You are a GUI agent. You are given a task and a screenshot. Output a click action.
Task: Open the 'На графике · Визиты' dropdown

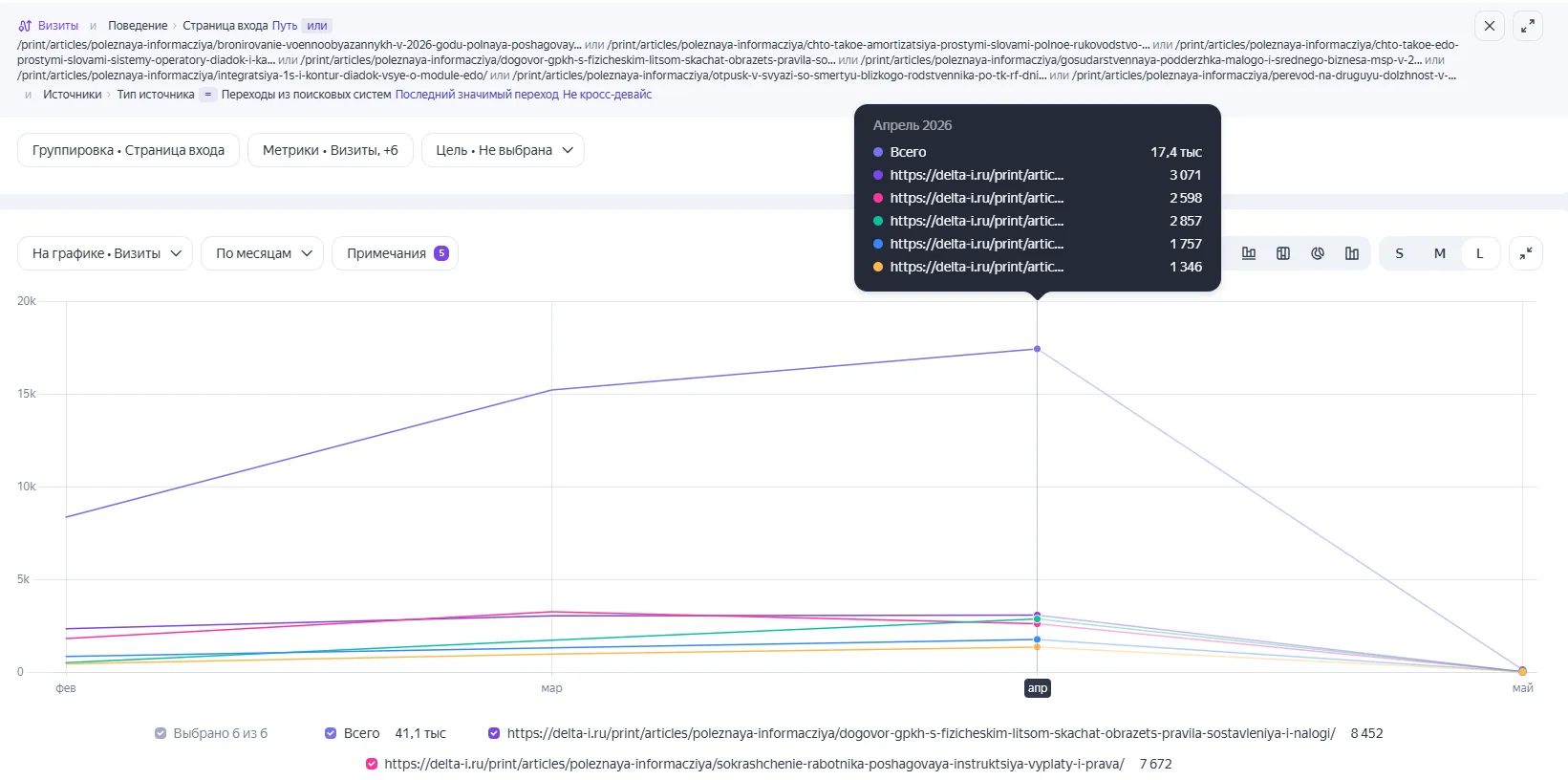click(105, 253)
